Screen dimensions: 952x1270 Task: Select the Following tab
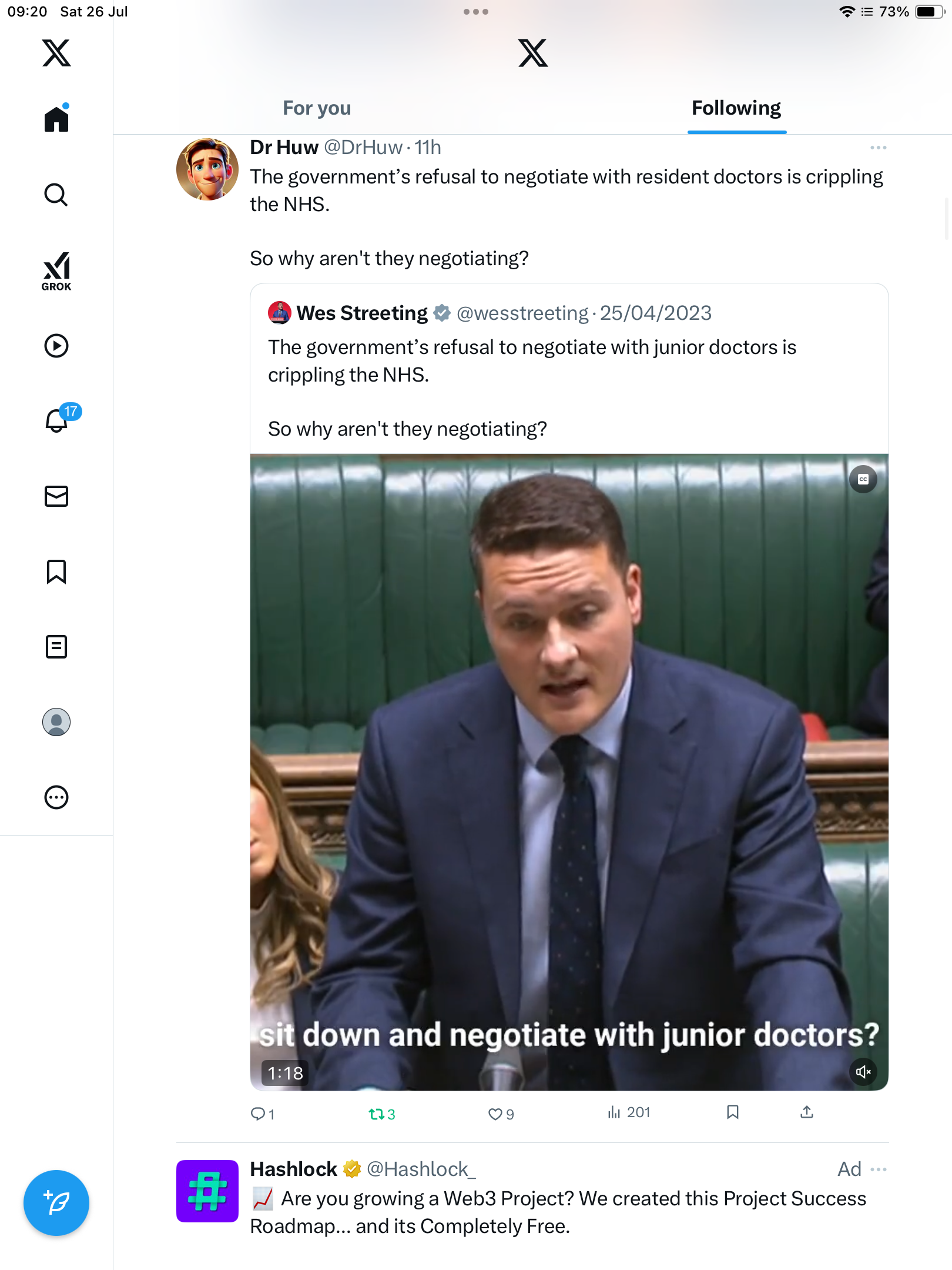point(736,108)
